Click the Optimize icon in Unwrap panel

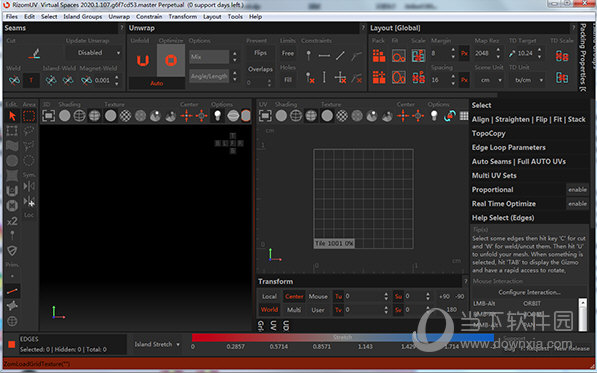171,60
